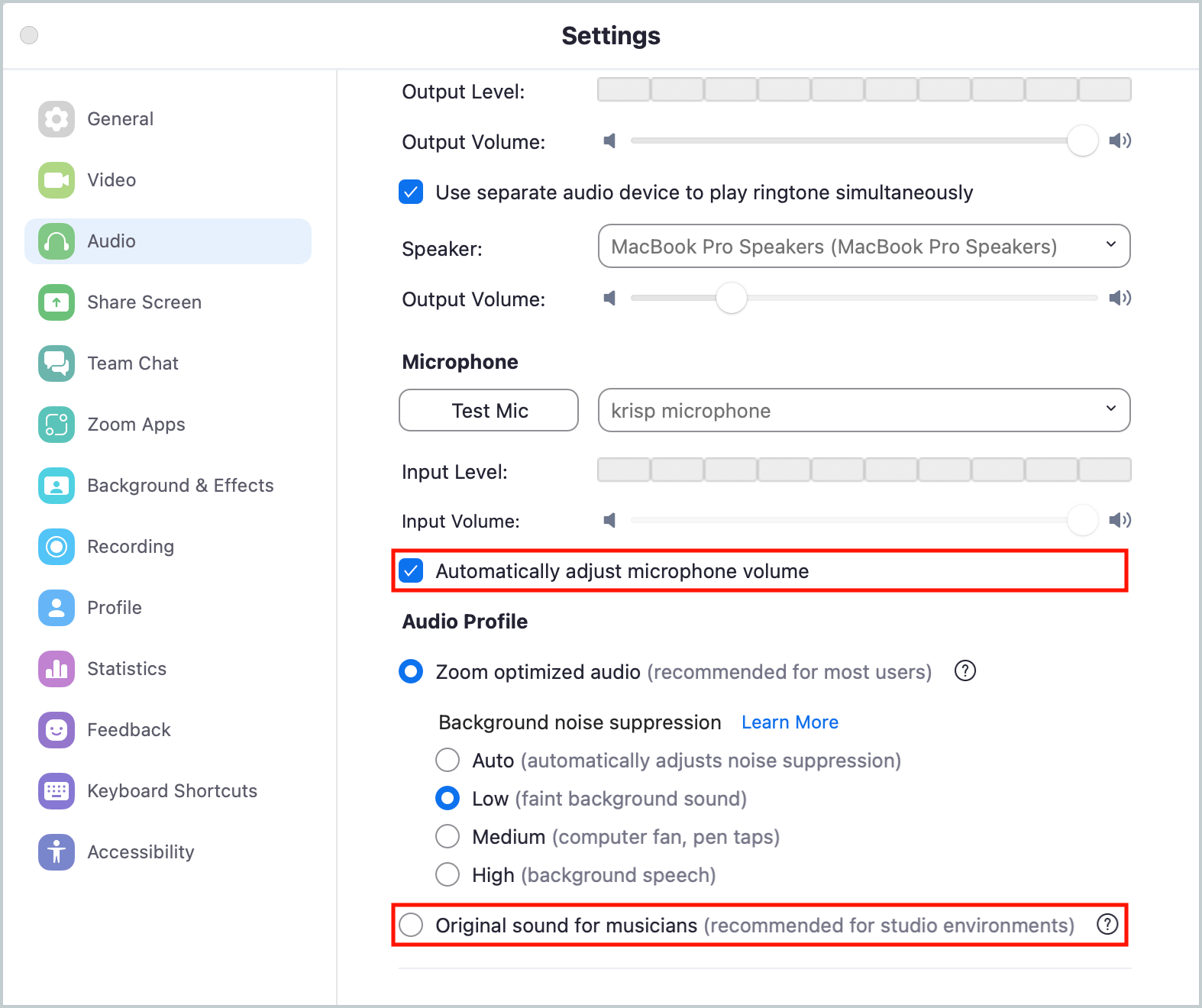Choose Auto noise suppression
Screen dimensions: 1202x1008
(x=448, y=761)
